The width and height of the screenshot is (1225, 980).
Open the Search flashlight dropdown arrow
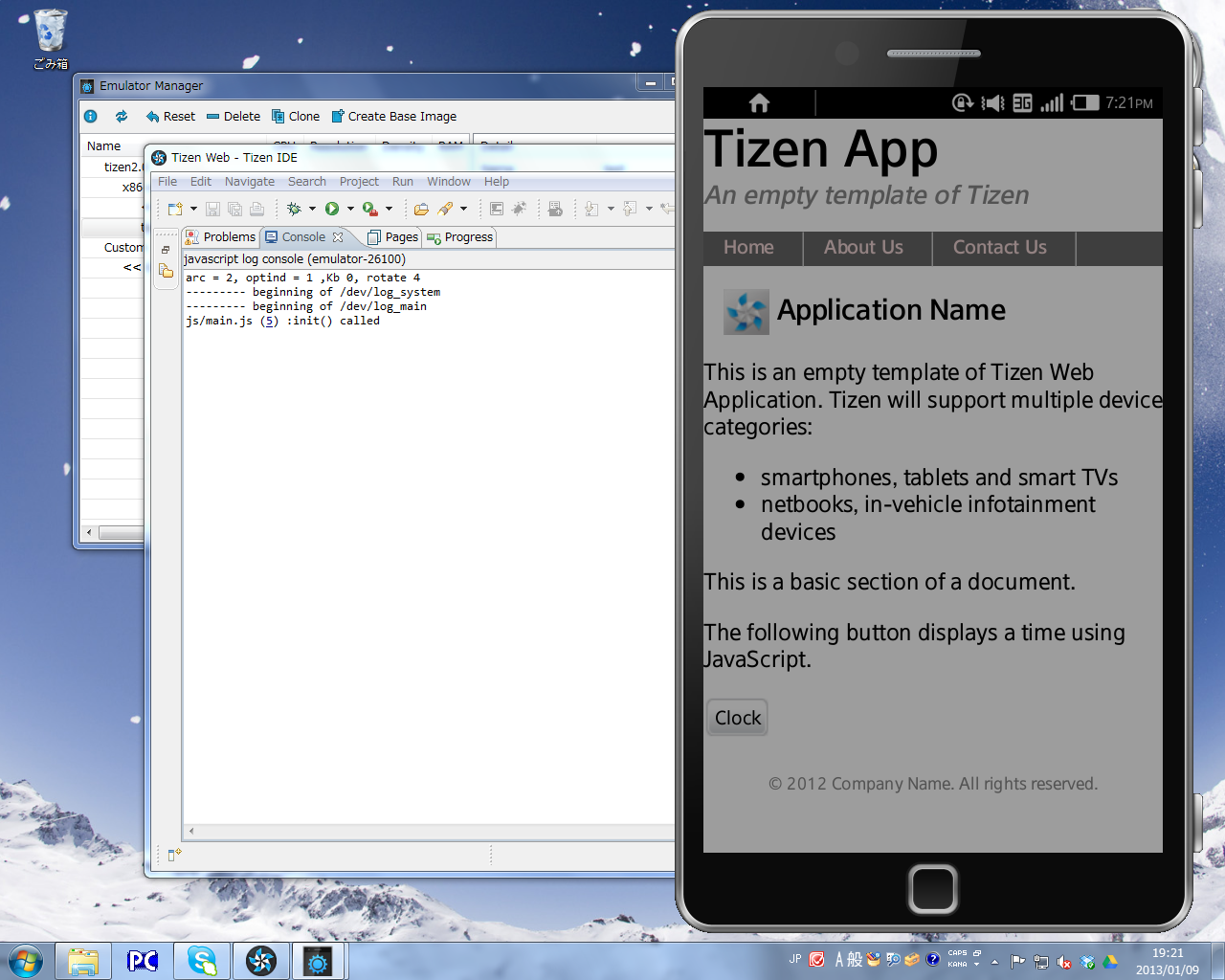tap(463, 209)
